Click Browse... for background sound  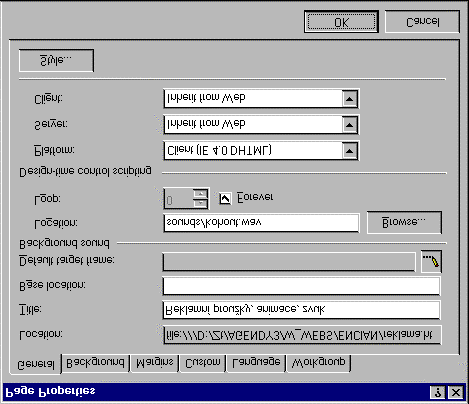click(x=404, y=222)
